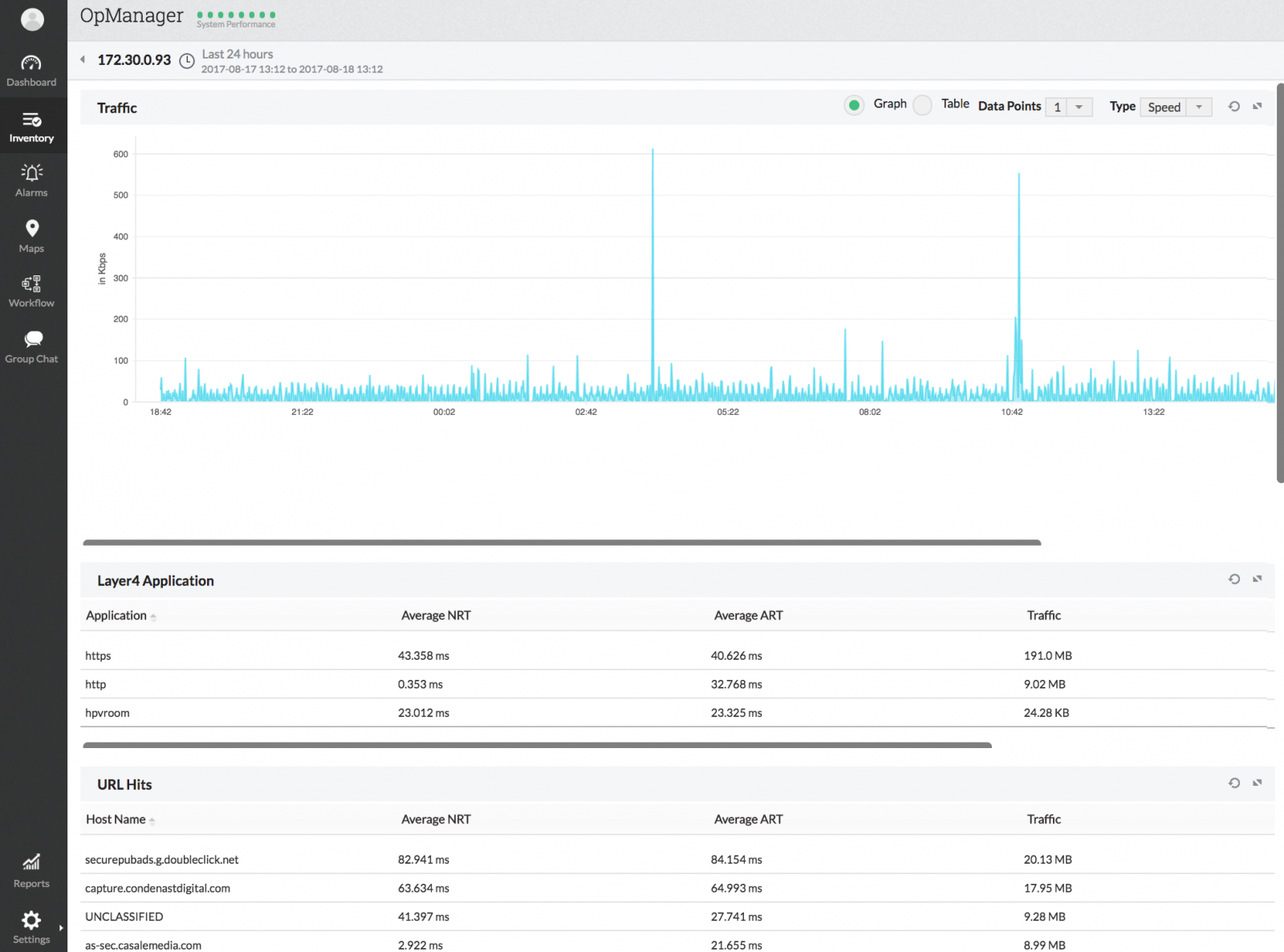
Task: Sort URL Hits by Host Name
Action: click(x=116, y=820)
